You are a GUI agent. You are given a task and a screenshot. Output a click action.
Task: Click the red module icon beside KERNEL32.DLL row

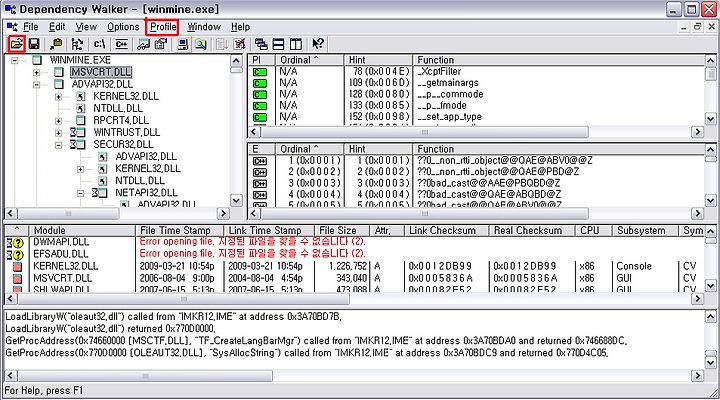pos(17,267)
